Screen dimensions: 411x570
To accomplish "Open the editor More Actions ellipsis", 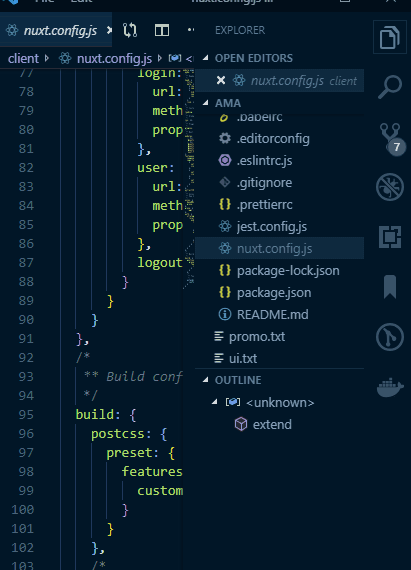I will (x=191, y=30).
